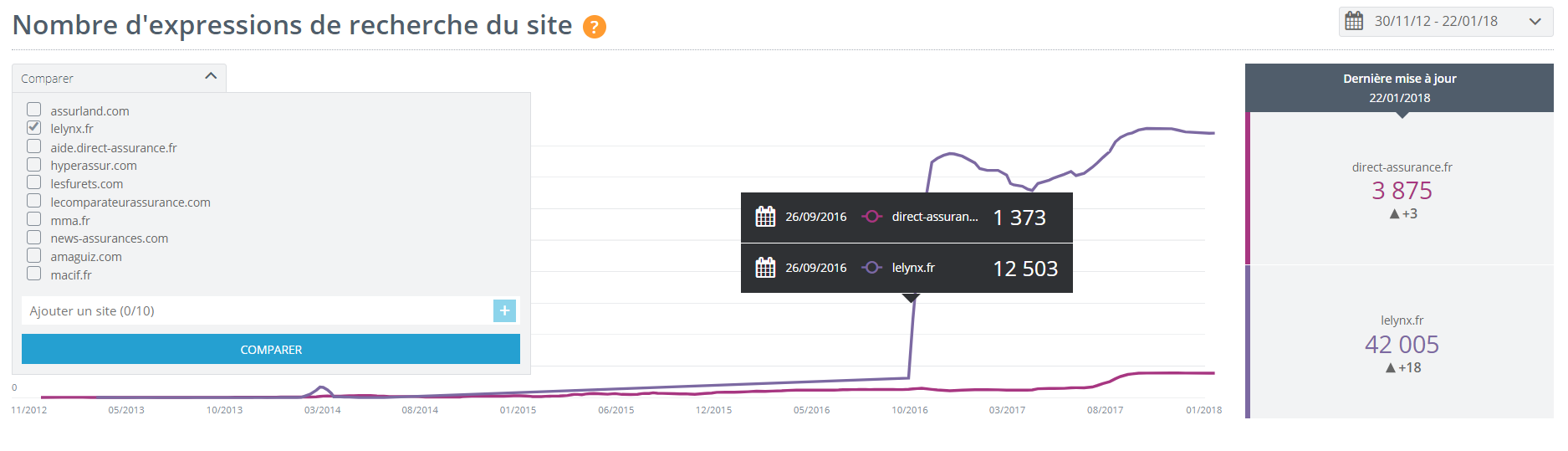
Task: Click the plus icon to add a site
Action: coord(504,310)
